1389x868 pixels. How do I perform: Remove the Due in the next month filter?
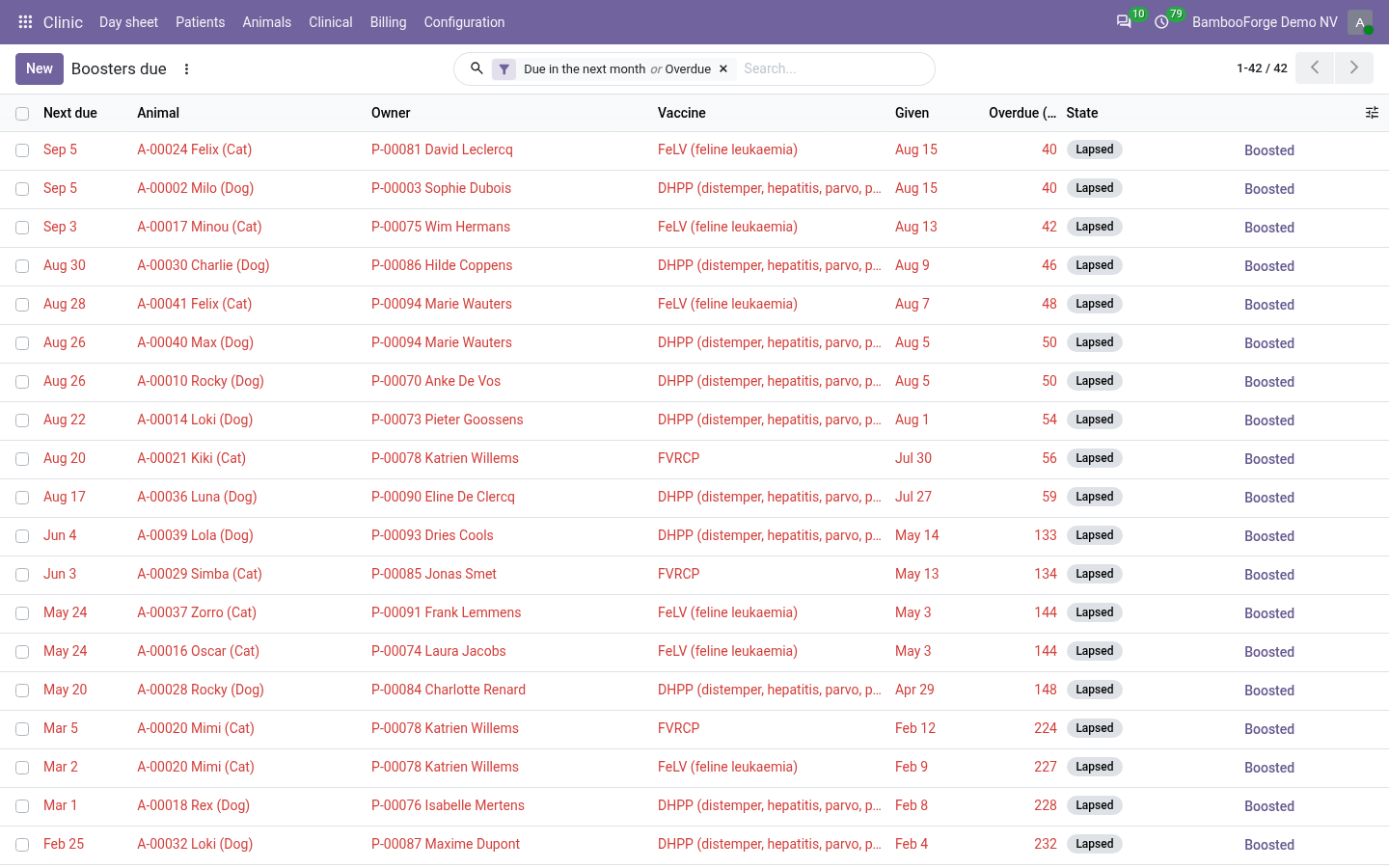point(723,69)
